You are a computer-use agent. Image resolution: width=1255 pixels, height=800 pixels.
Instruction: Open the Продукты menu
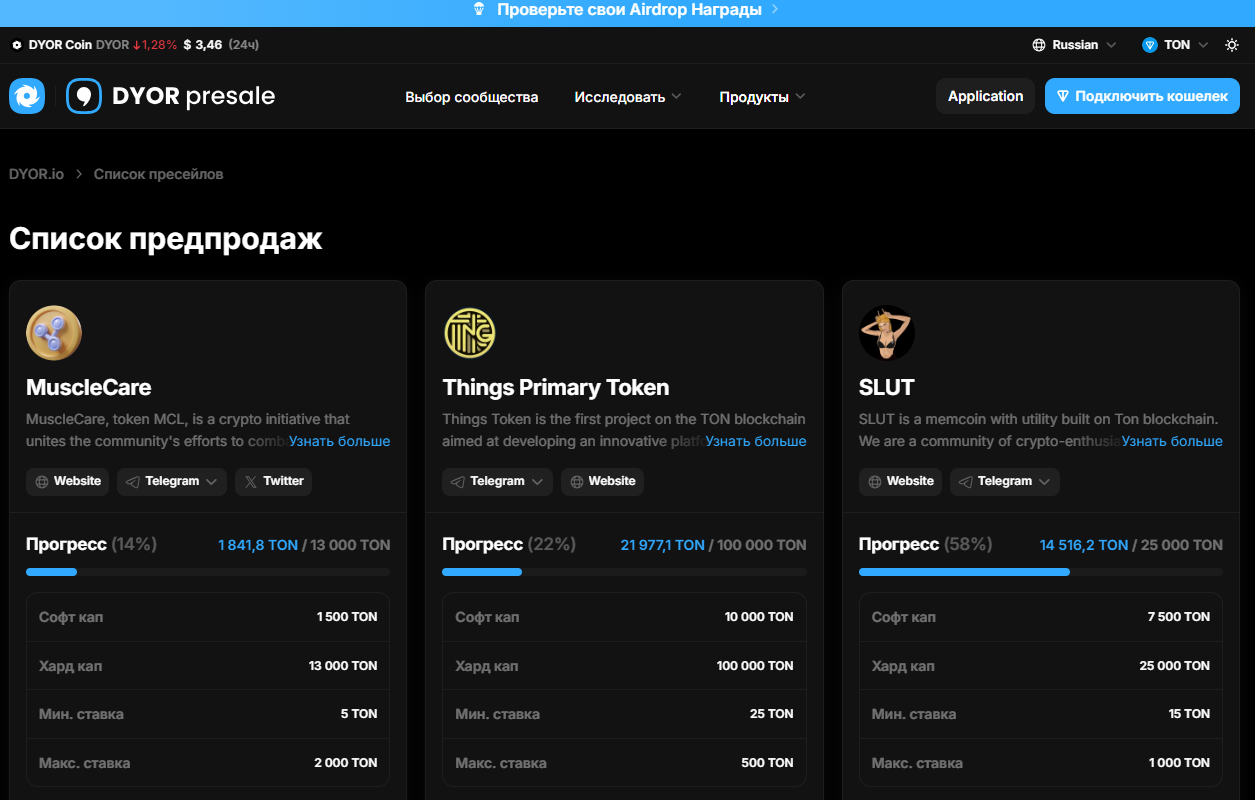pyautogui.click(x=762, y=97)
